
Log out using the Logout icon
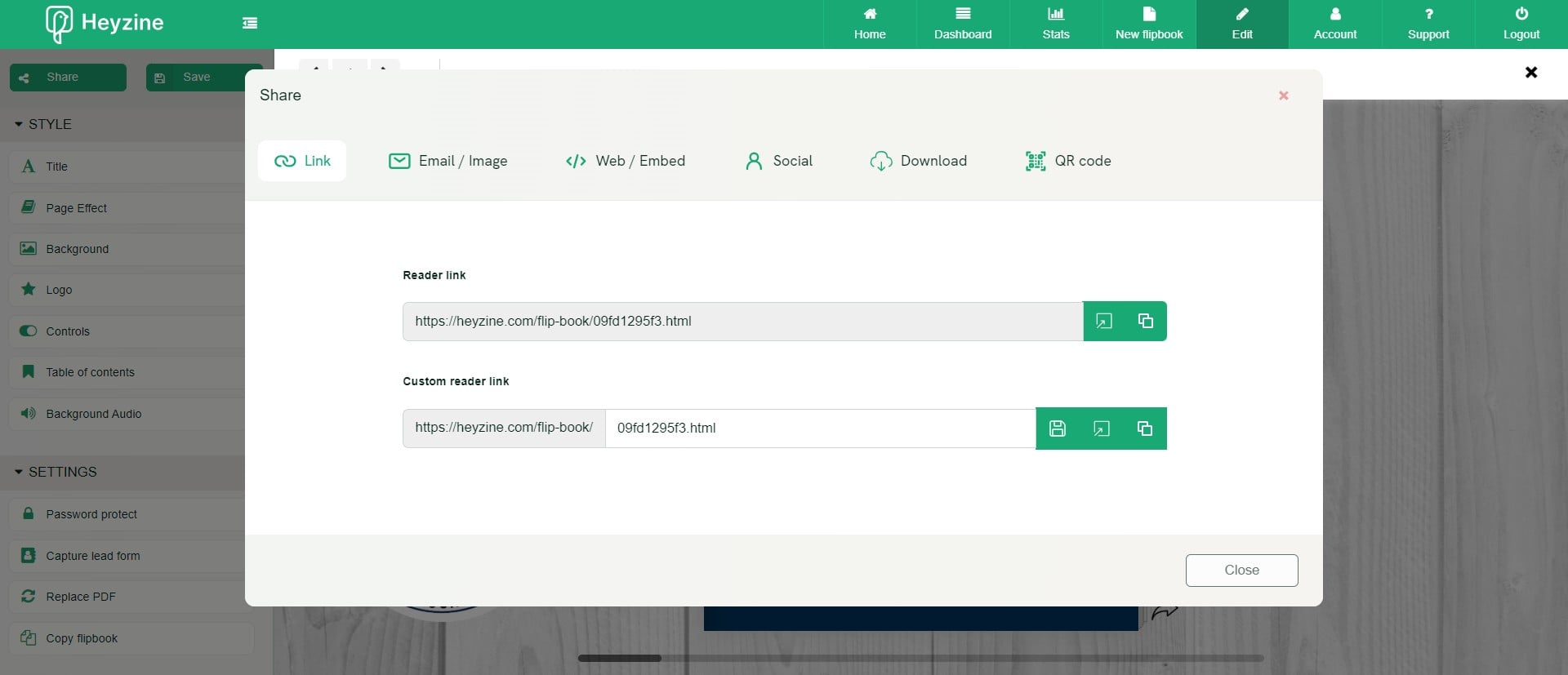tap(1521, 24)
